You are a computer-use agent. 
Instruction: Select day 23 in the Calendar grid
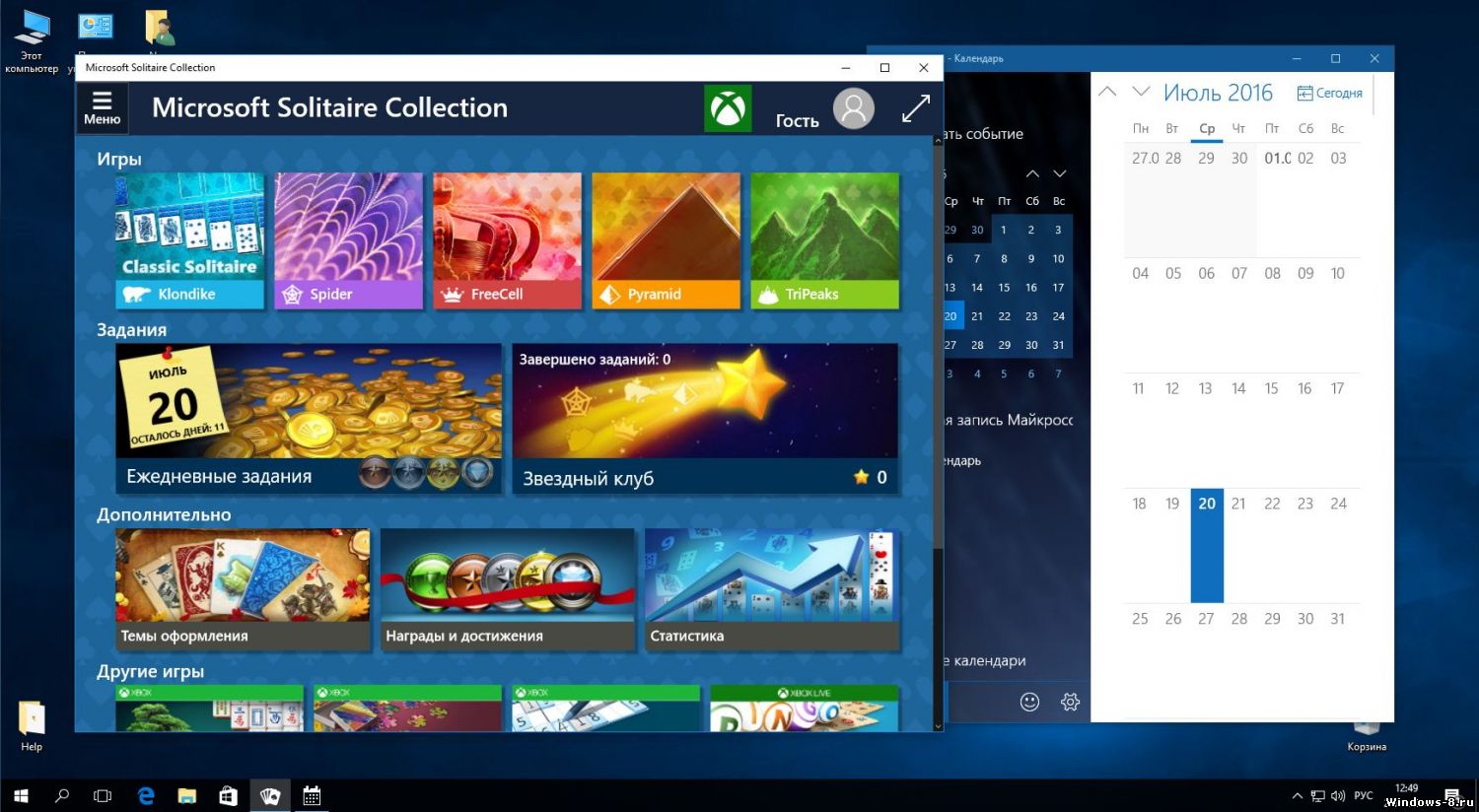[x=1305, y=545]
